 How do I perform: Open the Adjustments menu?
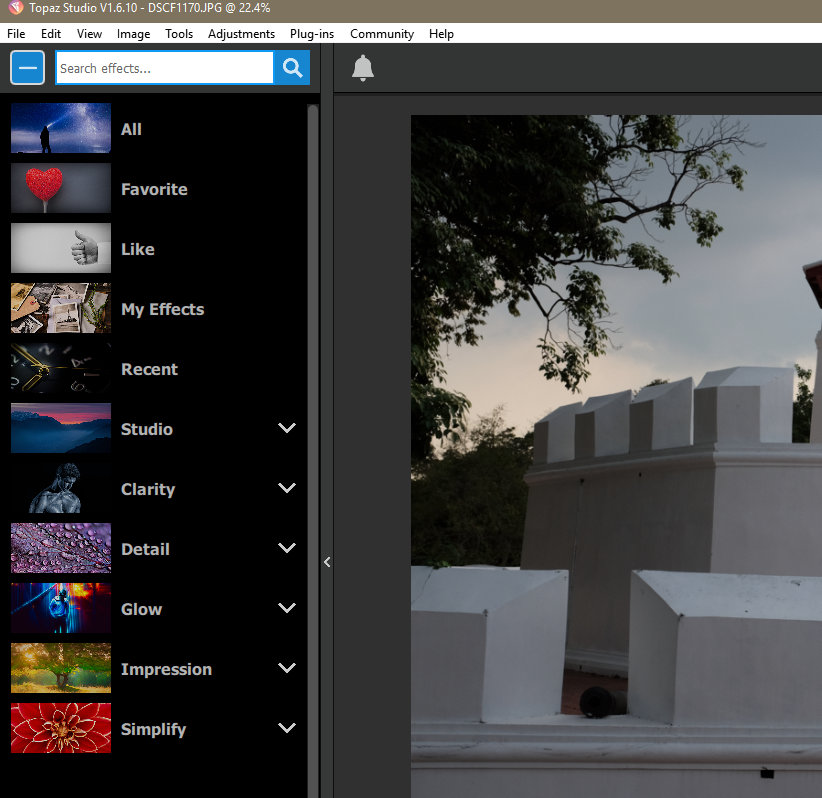point(241,34)
